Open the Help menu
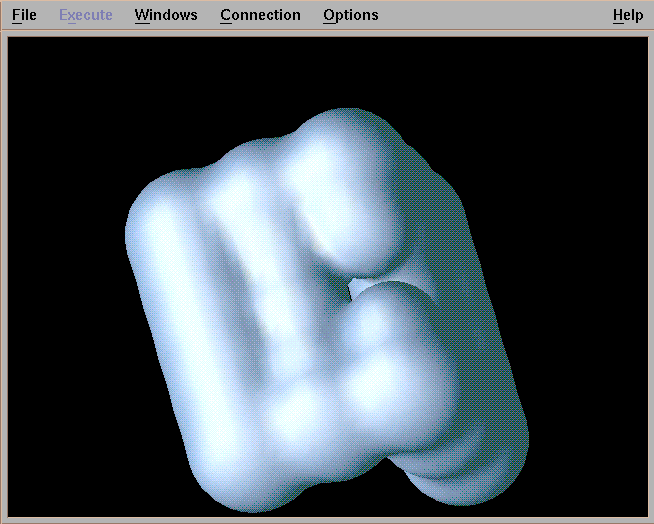Screen dimensions: 654x524 pos(628,15)
